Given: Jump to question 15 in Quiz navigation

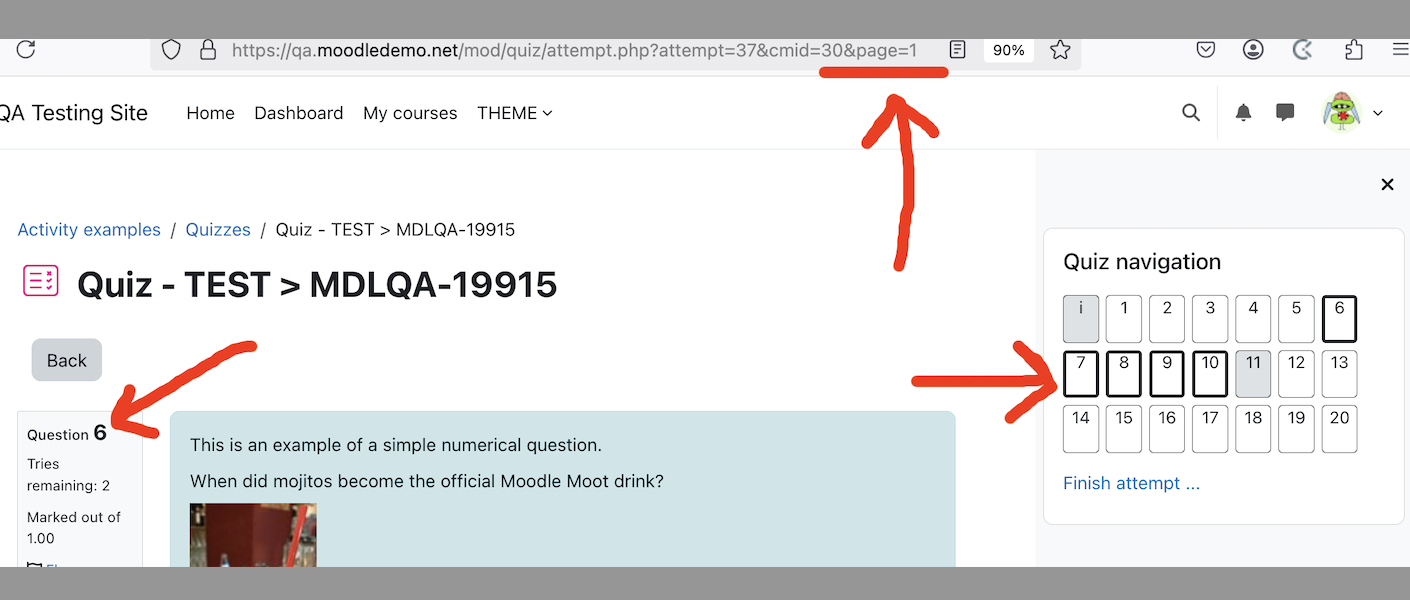Looking at the screenshot, I should pyautogui.click(x=1124, y=429).
